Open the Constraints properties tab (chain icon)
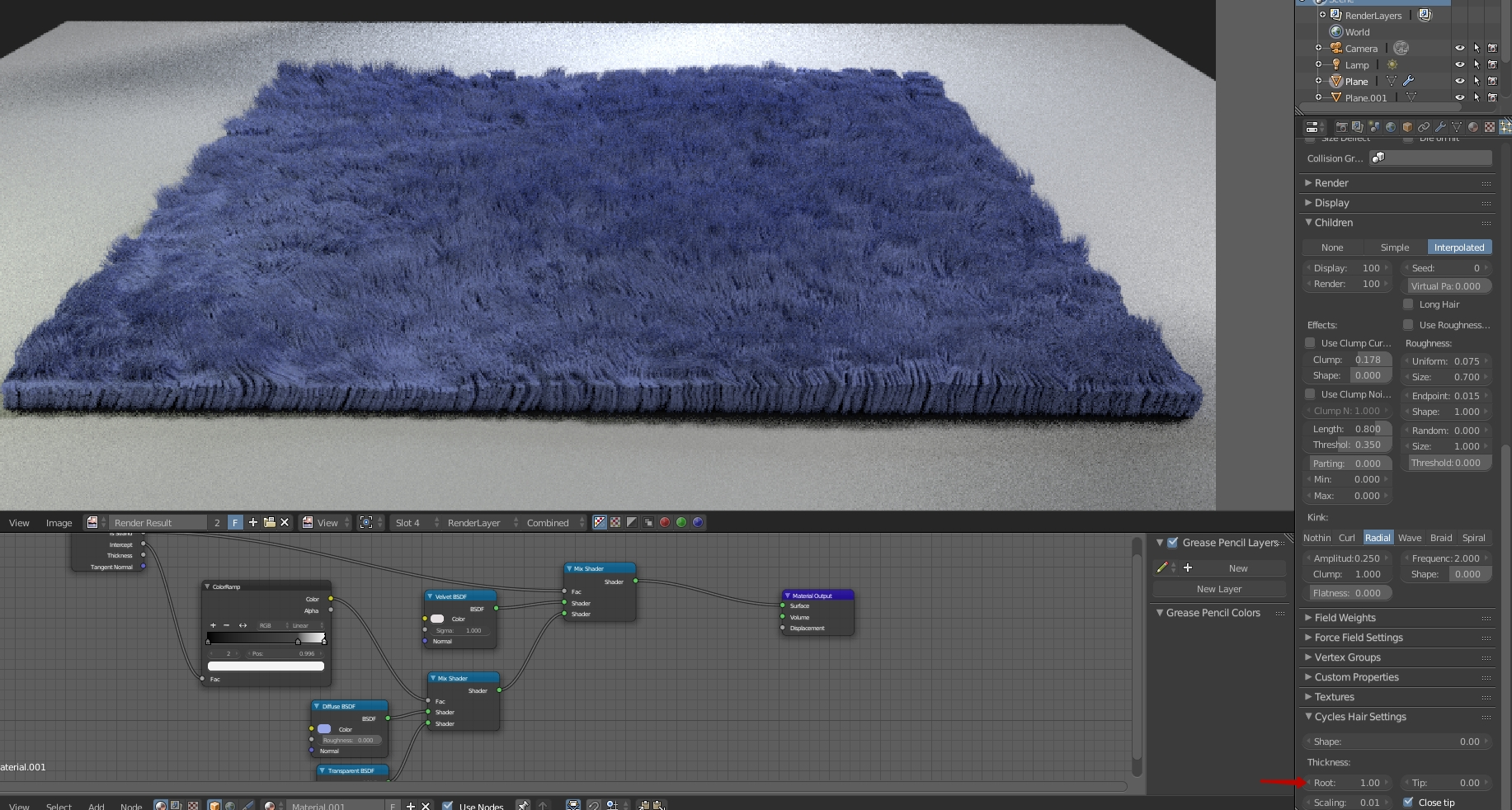1512x810 pixels. click(1424, 127)
